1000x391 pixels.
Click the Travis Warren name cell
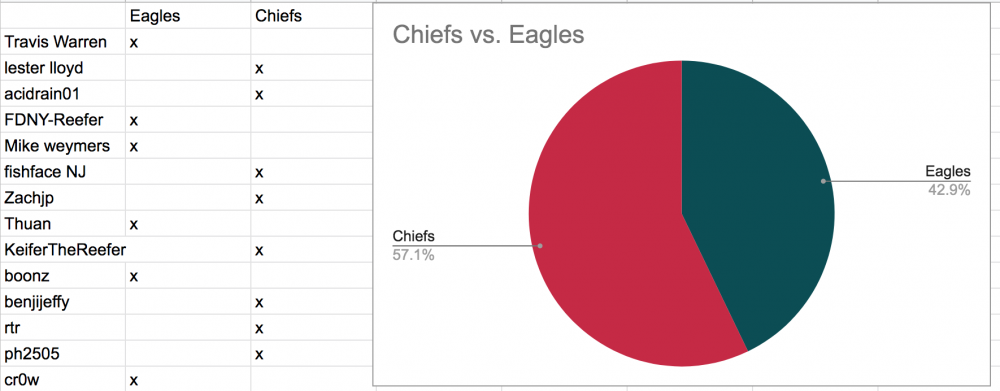coord(63,42)
